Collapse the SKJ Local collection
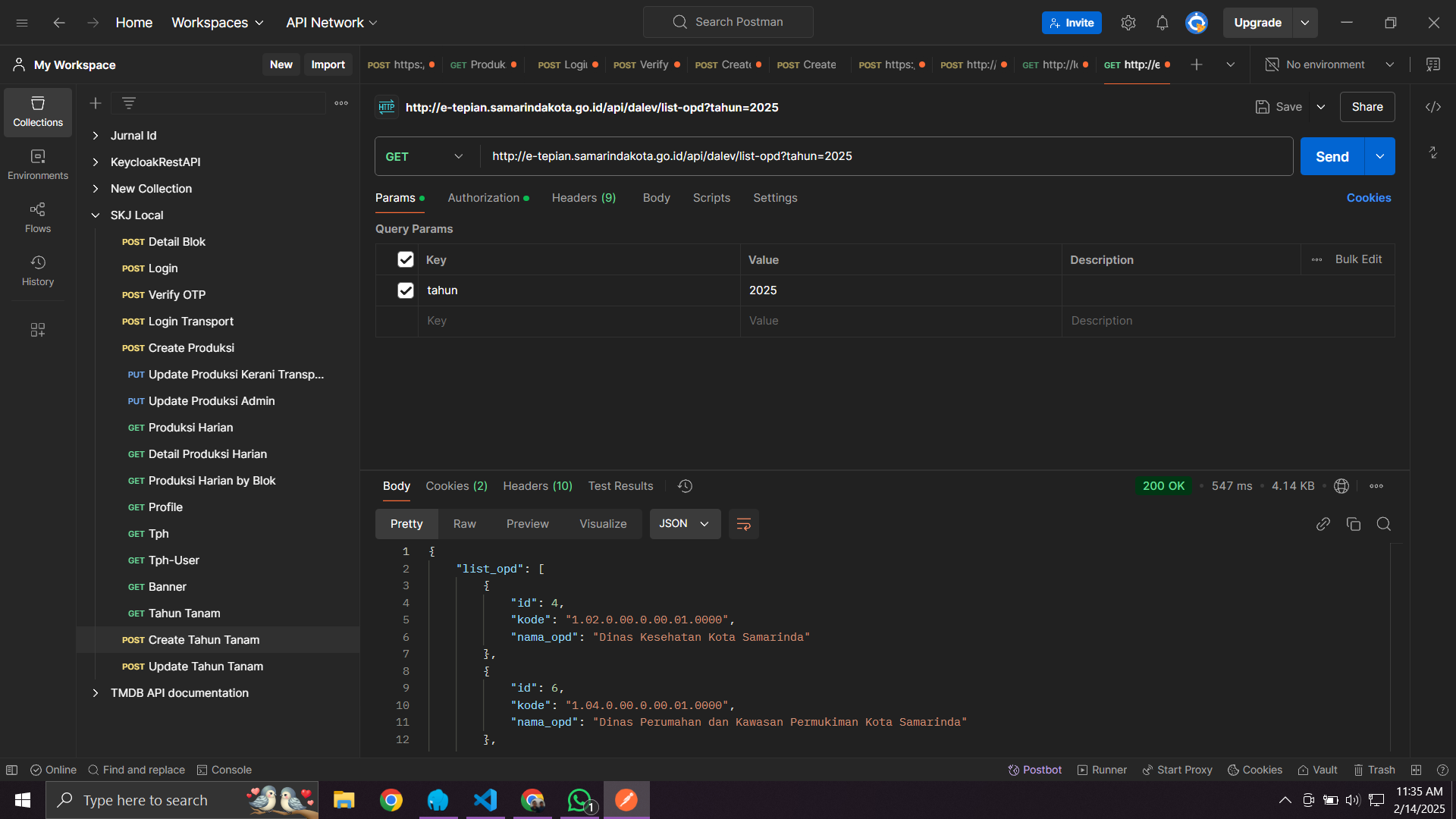 coord(96,215)
